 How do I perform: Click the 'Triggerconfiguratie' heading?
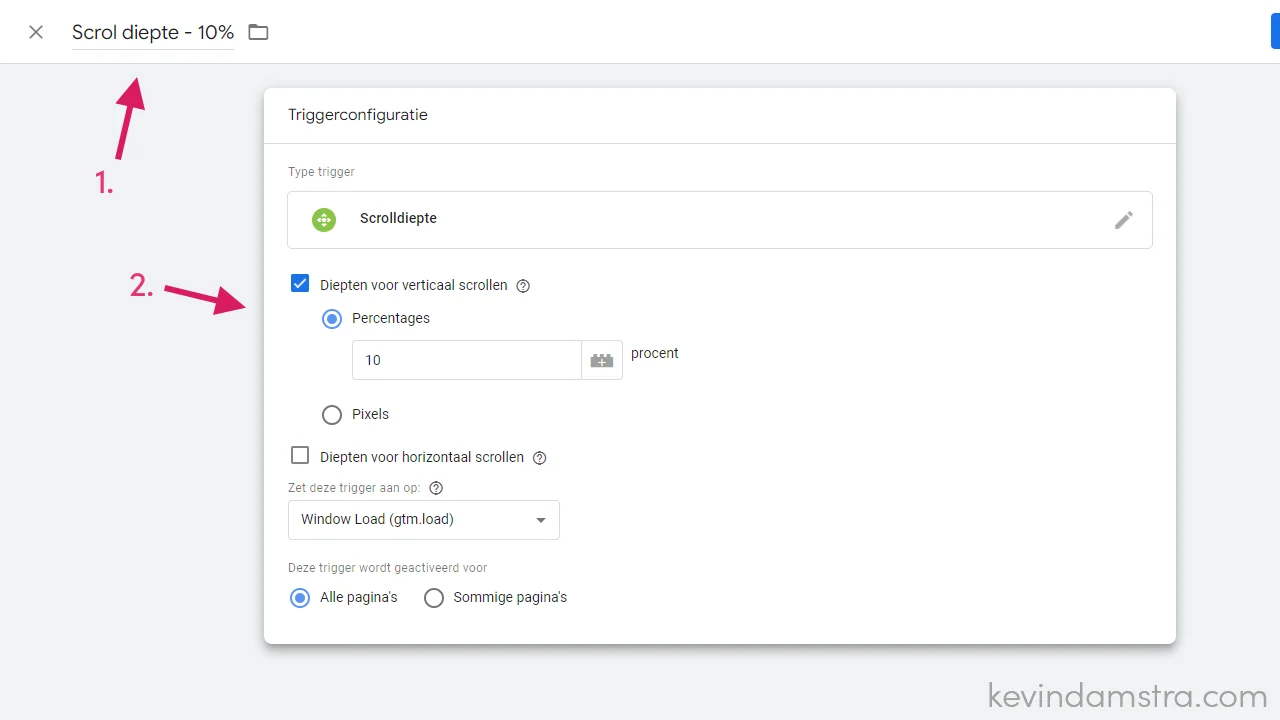(x=358, y=115)
